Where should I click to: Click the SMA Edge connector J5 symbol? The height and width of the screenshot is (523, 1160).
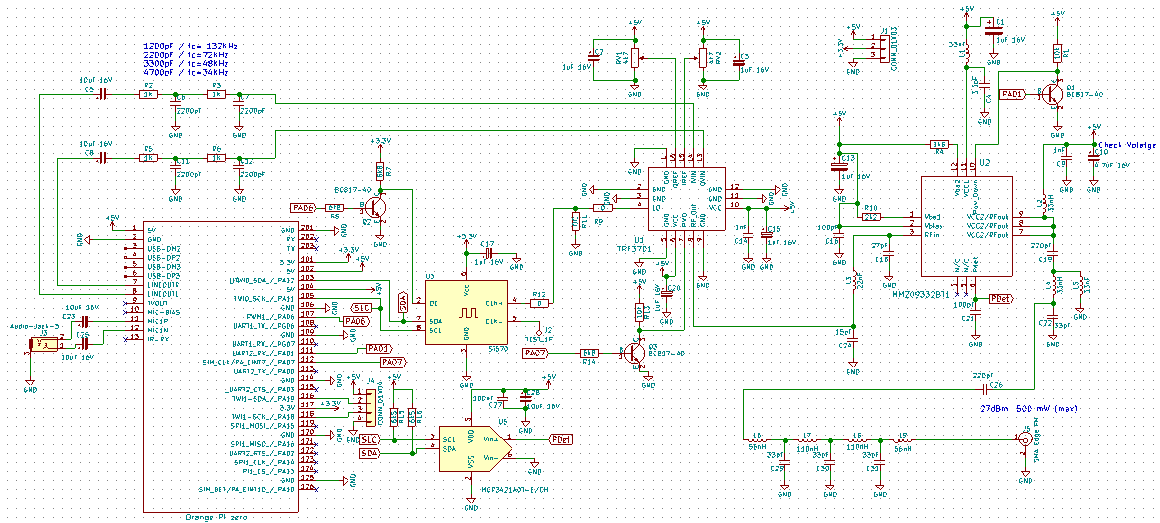1025,438
